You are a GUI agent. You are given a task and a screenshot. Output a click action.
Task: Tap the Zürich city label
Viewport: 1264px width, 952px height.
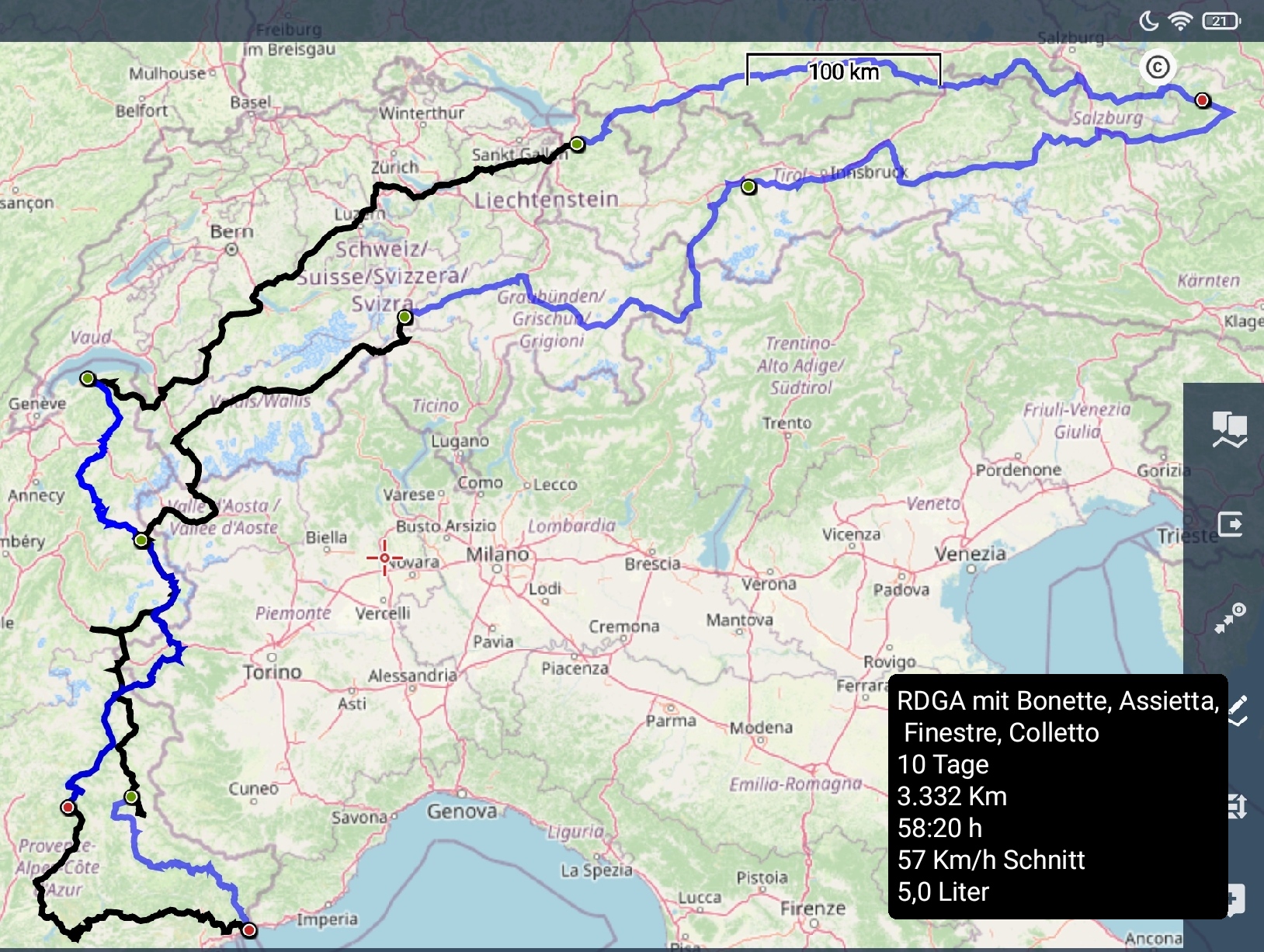click(x=394, y=167)
